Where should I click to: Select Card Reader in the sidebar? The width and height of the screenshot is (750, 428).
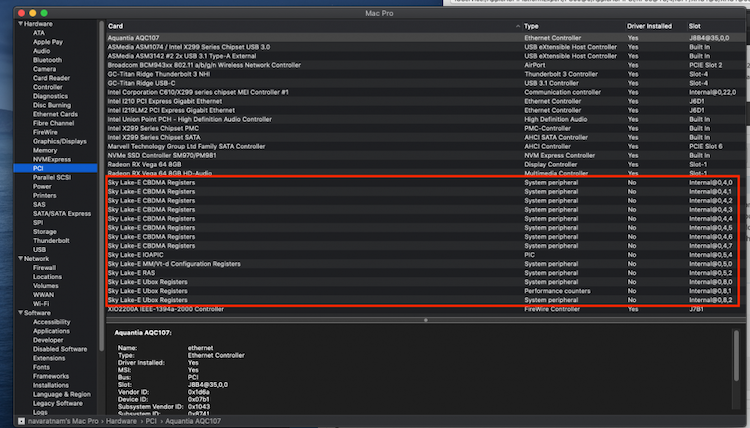(51, 78)
